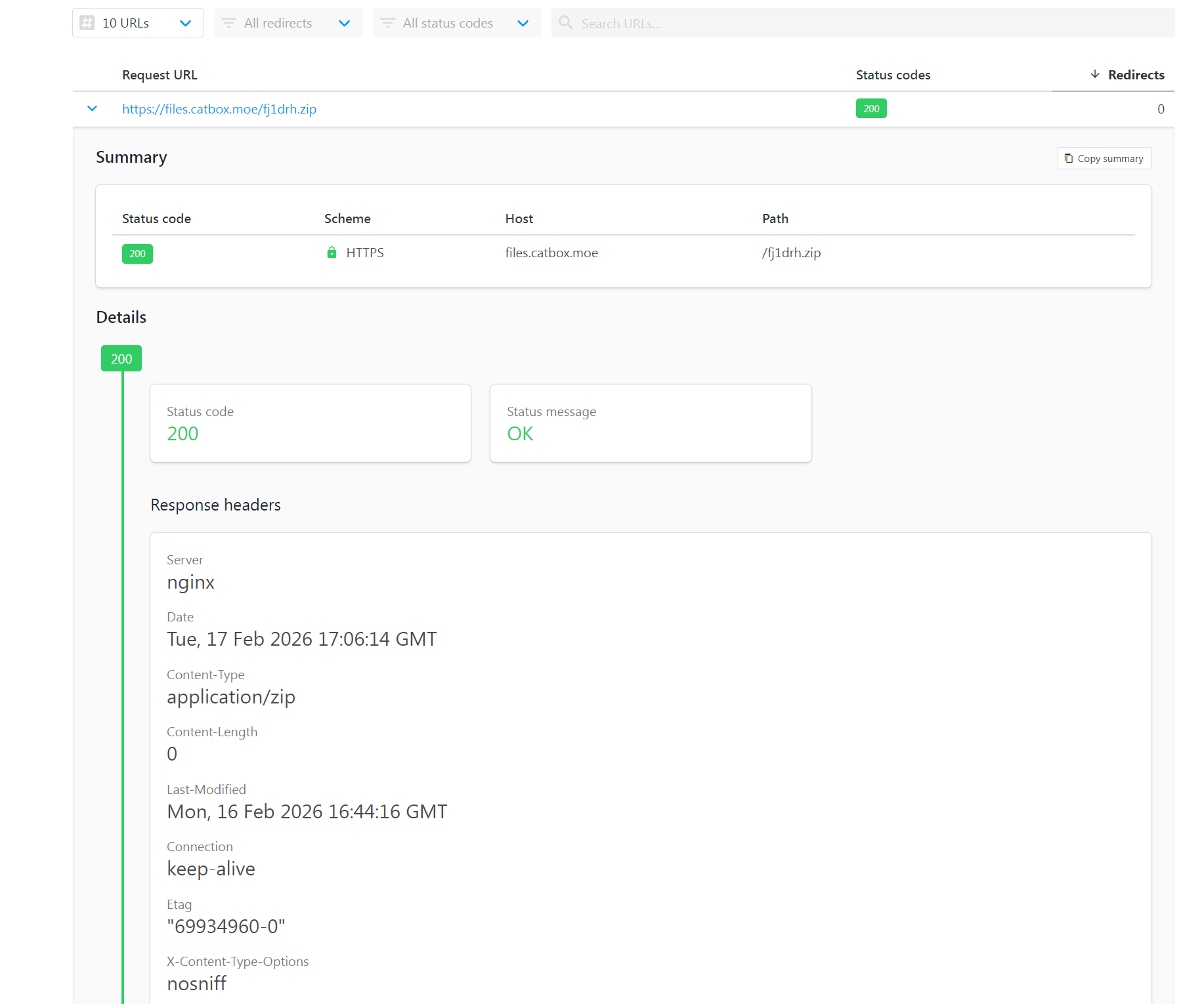The height and width of the screenshot is (1004, 1204).
Task: Click the copy icon in Copy summary
Action: point(1069,158)
